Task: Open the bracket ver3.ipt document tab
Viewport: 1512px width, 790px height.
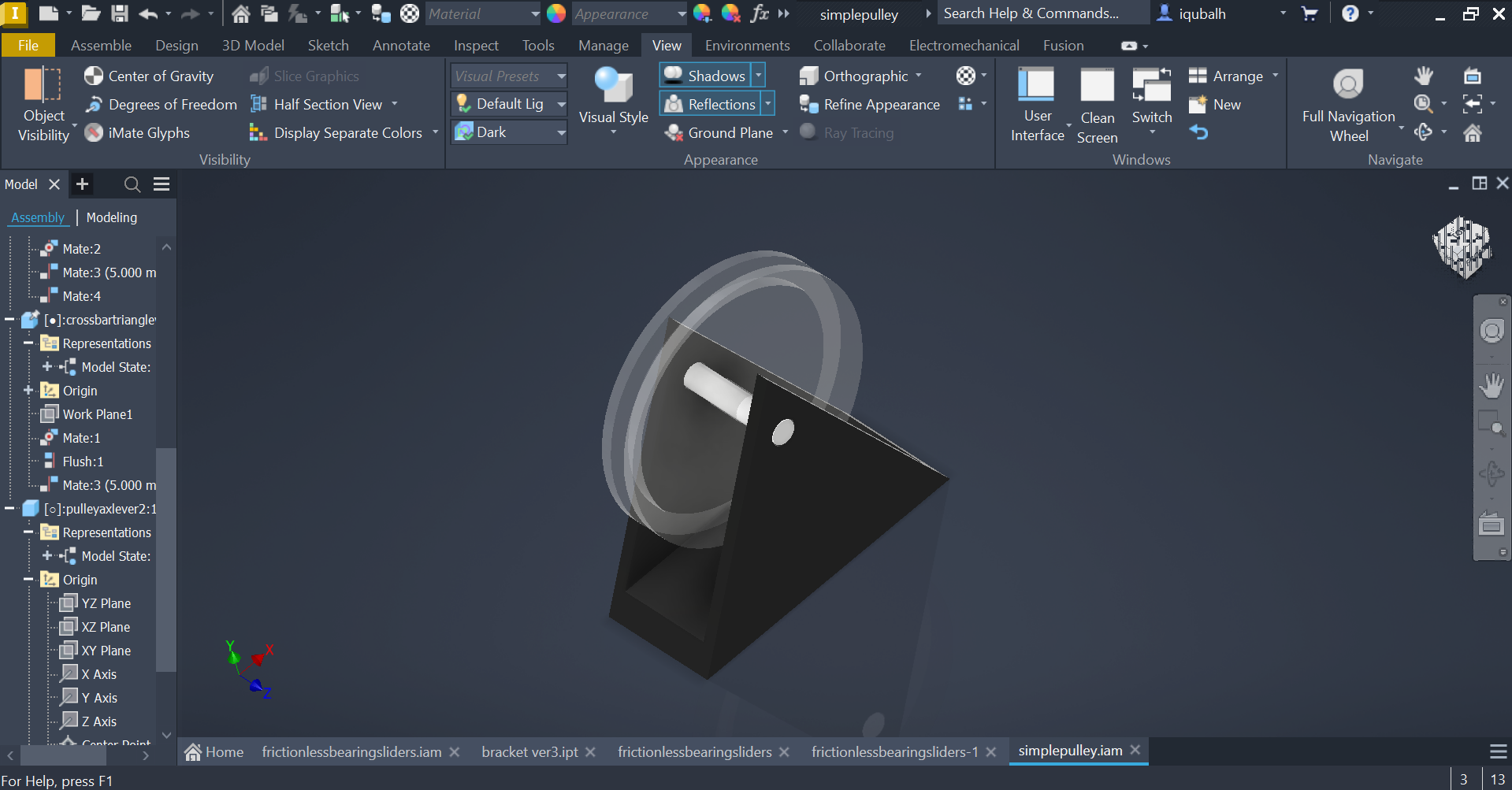Action: (529, 751)
